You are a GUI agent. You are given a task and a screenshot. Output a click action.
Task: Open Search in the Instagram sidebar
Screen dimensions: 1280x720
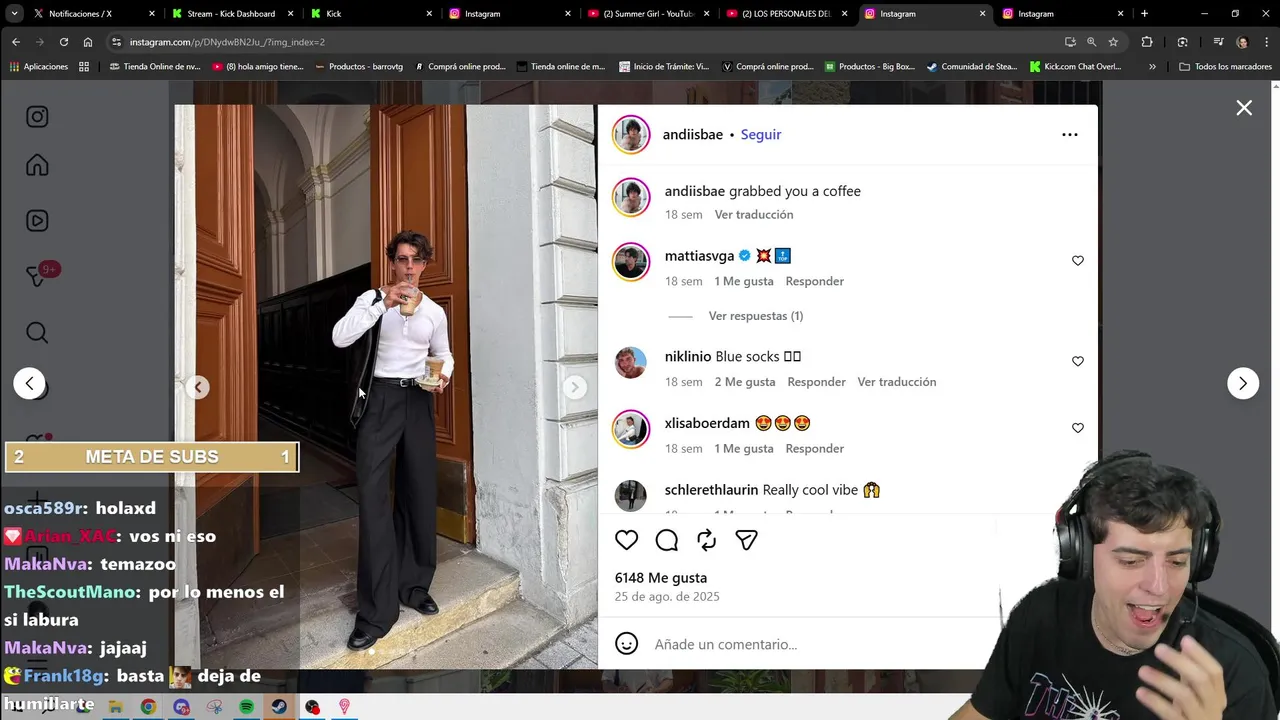[37, 333]
